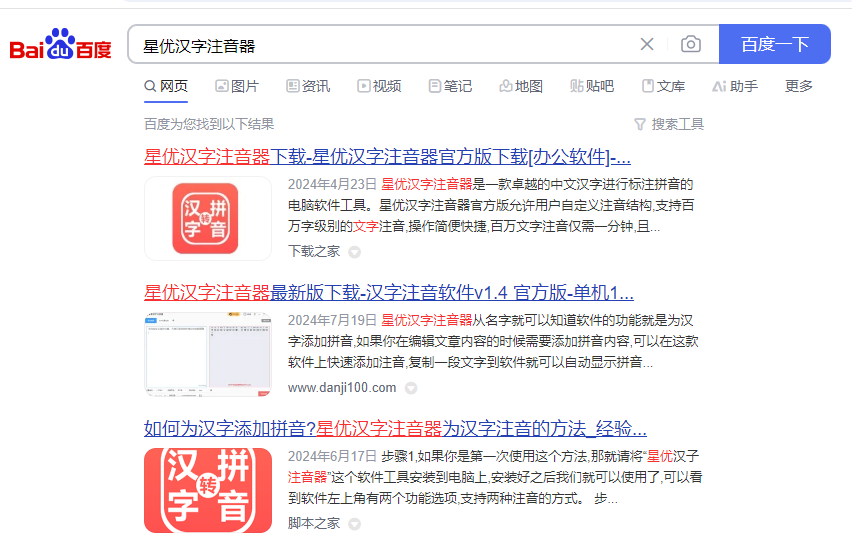This screenshot has height=536, width=852.
Task: Switch to the 图片 tab
Action: coord(237,86)
